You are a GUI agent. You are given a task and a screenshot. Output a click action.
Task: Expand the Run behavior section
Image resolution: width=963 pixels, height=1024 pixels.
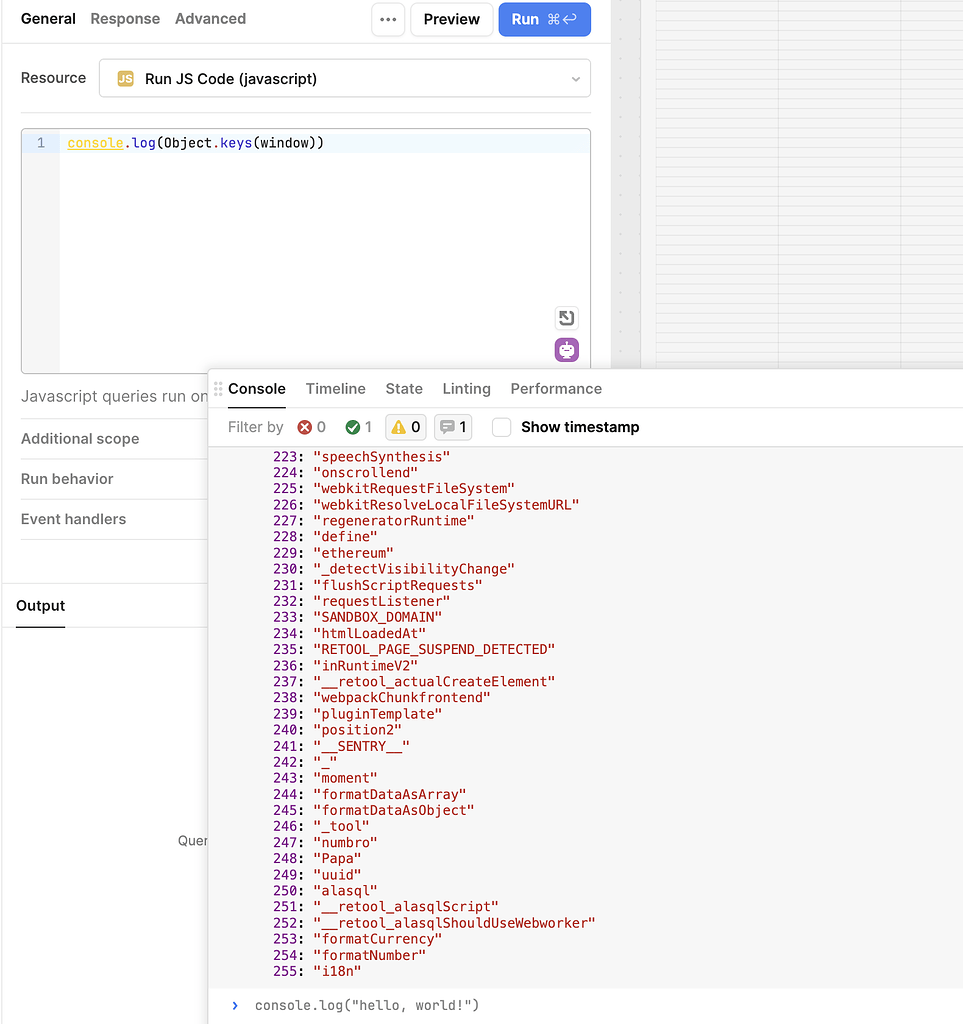click(67, 479)
